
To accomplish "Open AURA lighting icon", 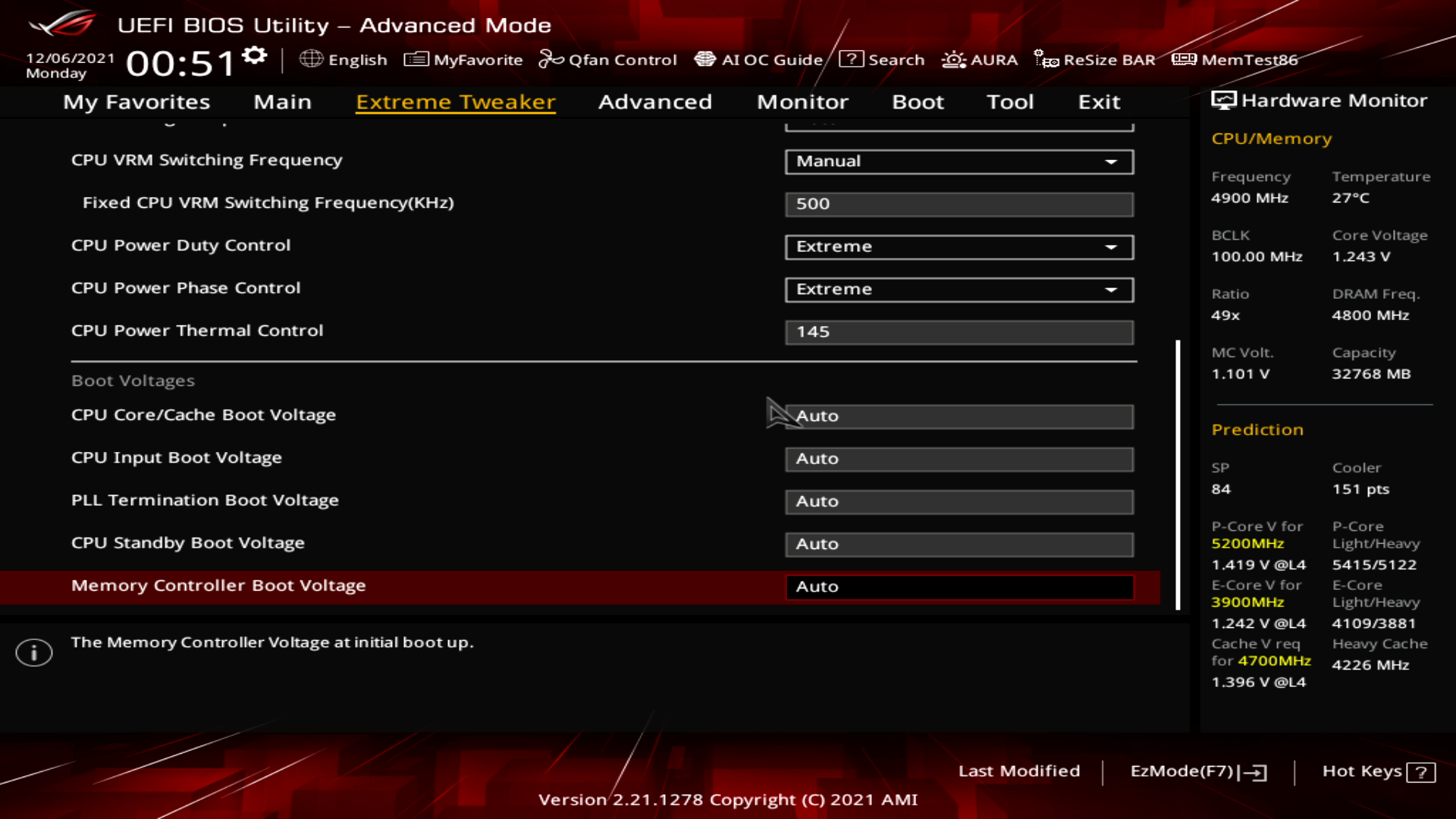I will pos(953,59).
